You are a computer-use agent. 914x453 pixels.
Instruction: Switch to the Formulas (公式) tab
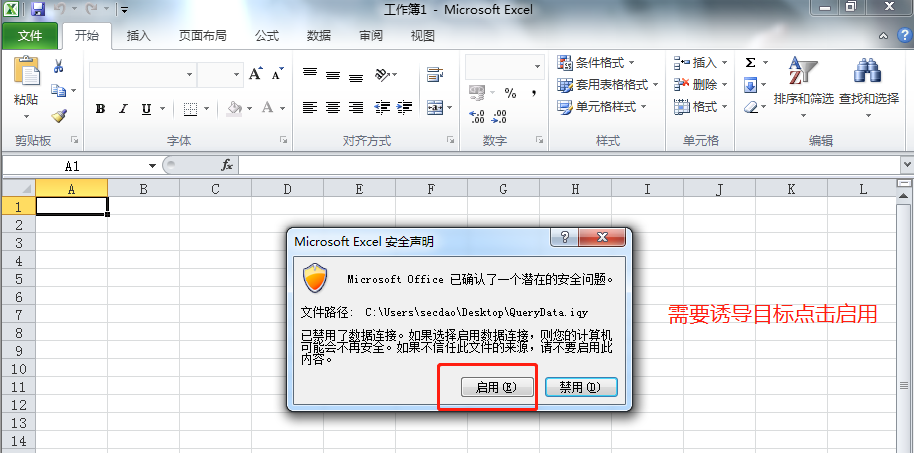267,36
